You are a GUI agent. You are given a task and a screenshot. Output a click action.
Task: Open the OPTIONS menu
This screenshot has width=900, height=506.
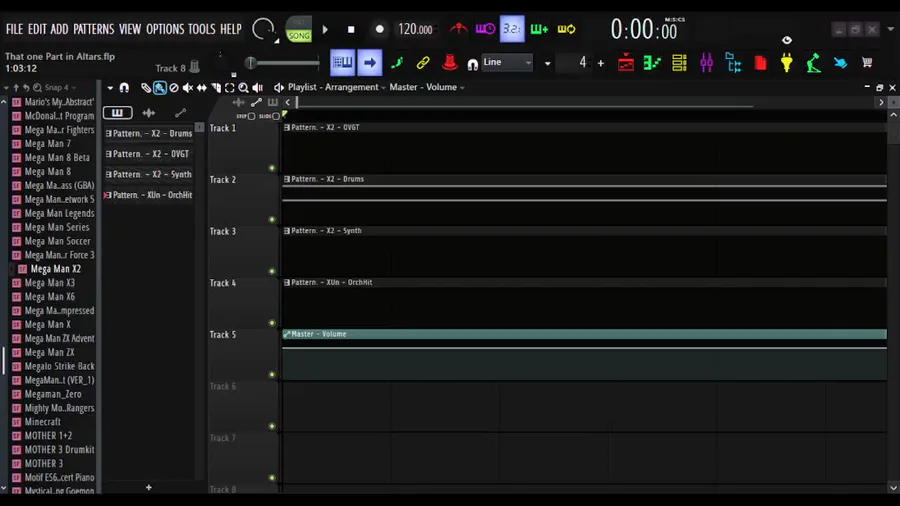(x=165, y=29)
